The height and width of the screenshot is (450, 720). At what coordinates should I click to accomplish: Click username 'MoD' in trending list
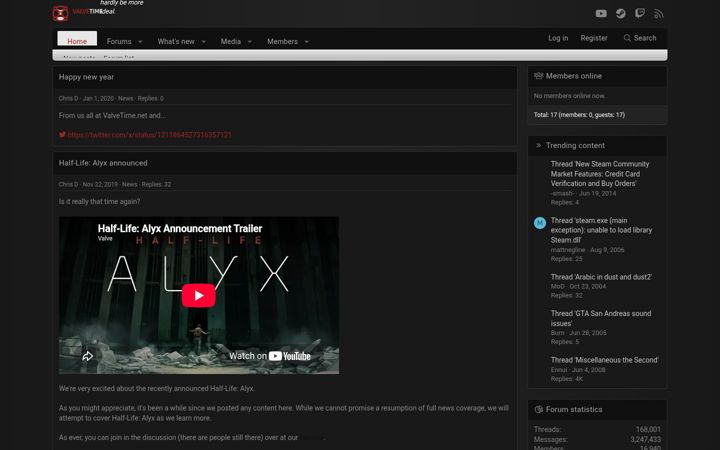pyautogui.click(x=557, y=286)
